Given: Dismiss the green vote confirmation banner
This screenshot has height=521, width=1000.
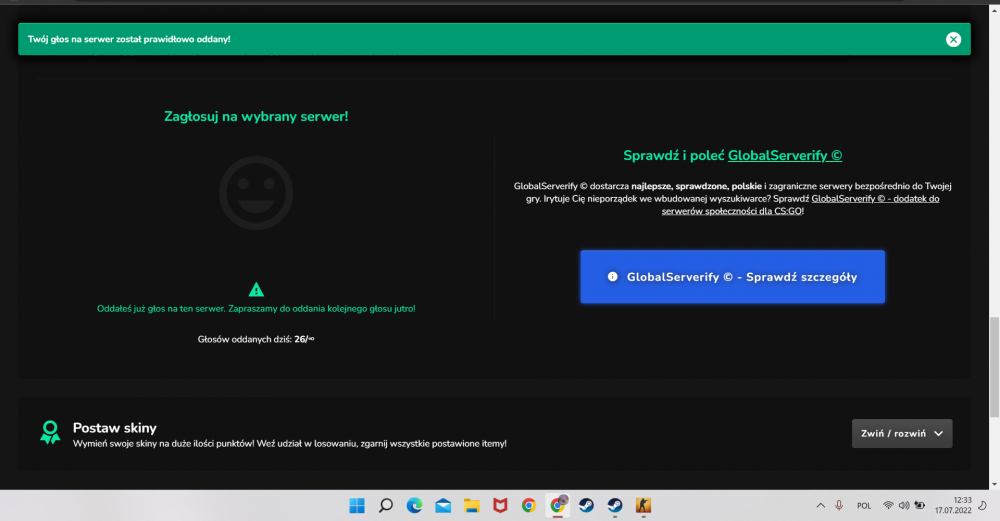Looking at the screenshot, I should point(953,40).
